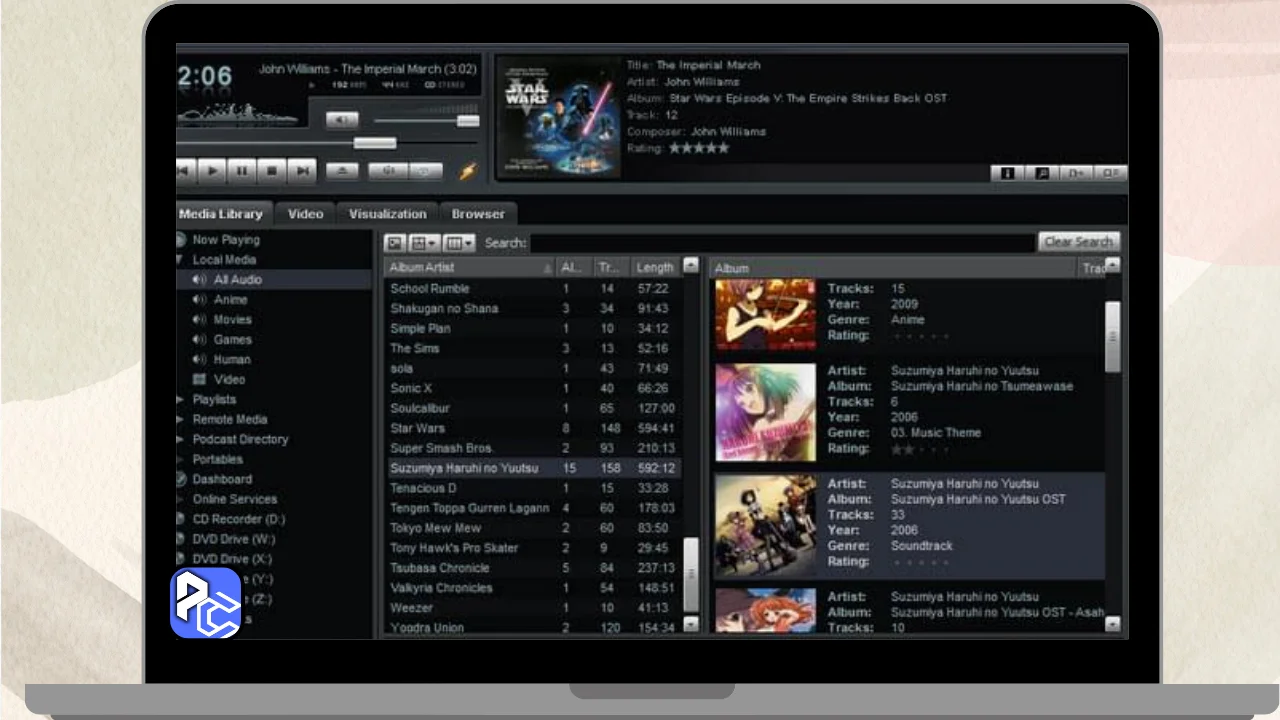The image size is (1280, 720).
Task: Click the speaker icon beside Anime
Action: tap(199, 300)
